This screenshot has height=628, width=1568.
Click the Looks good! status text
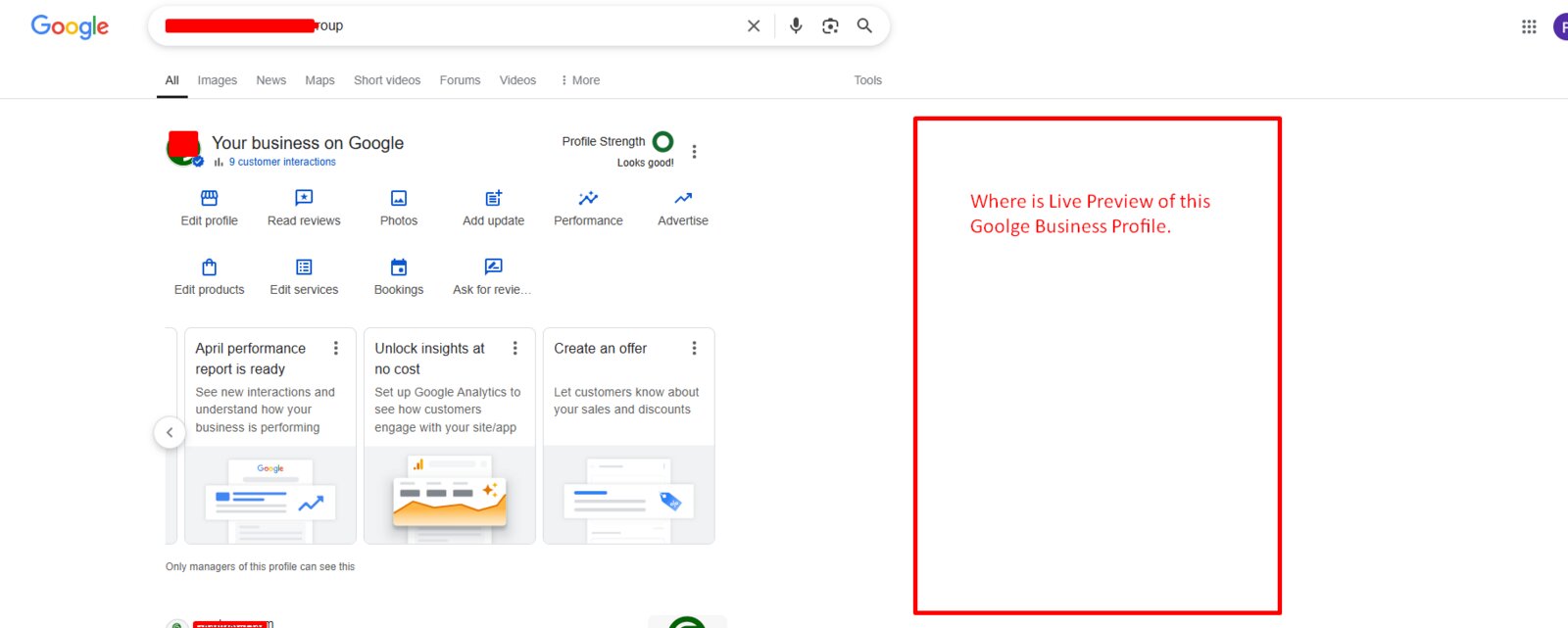pos(645,163)
